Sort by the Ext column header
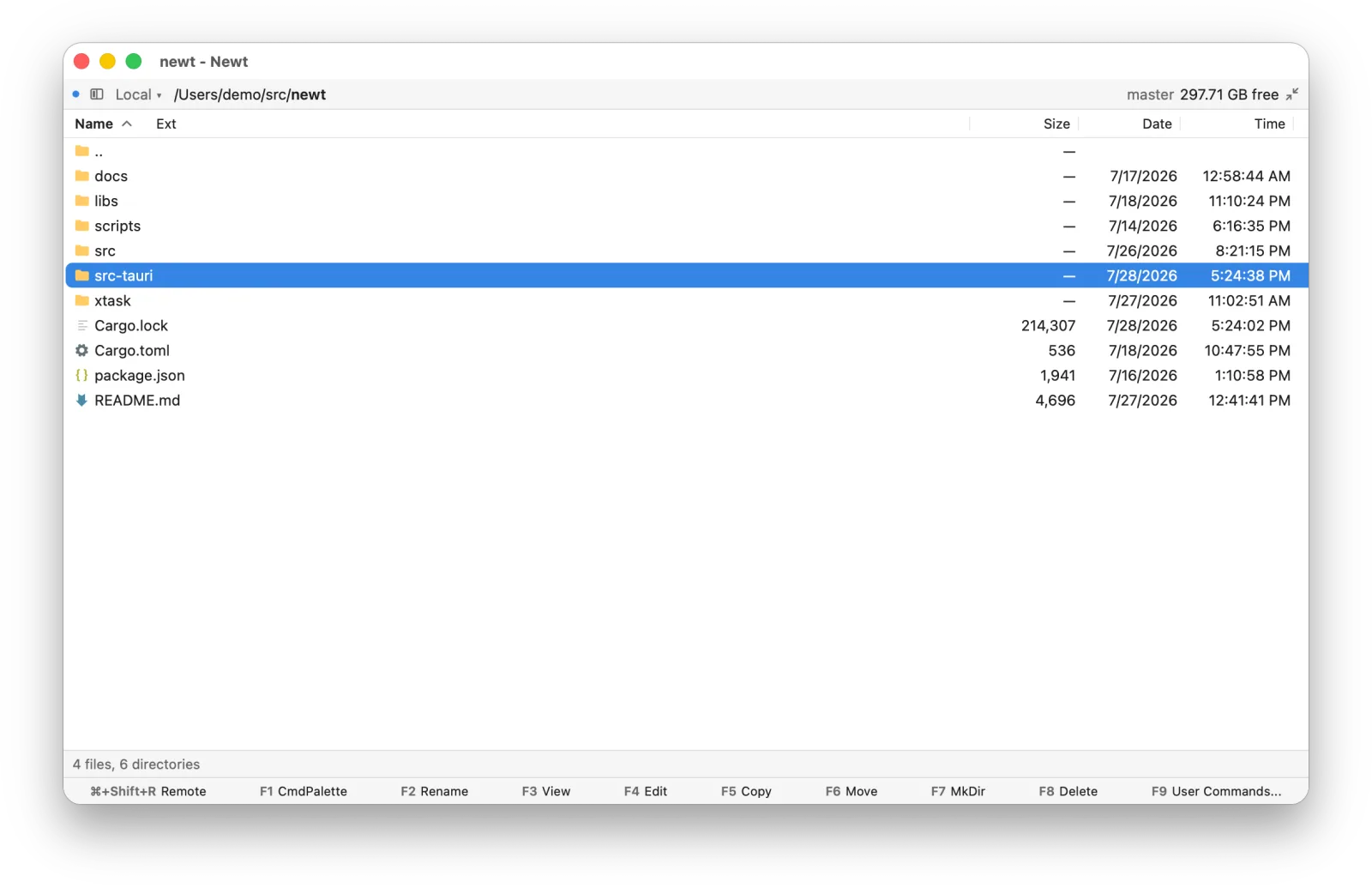Screen dimensions: 1372x888 click(166, 124)
